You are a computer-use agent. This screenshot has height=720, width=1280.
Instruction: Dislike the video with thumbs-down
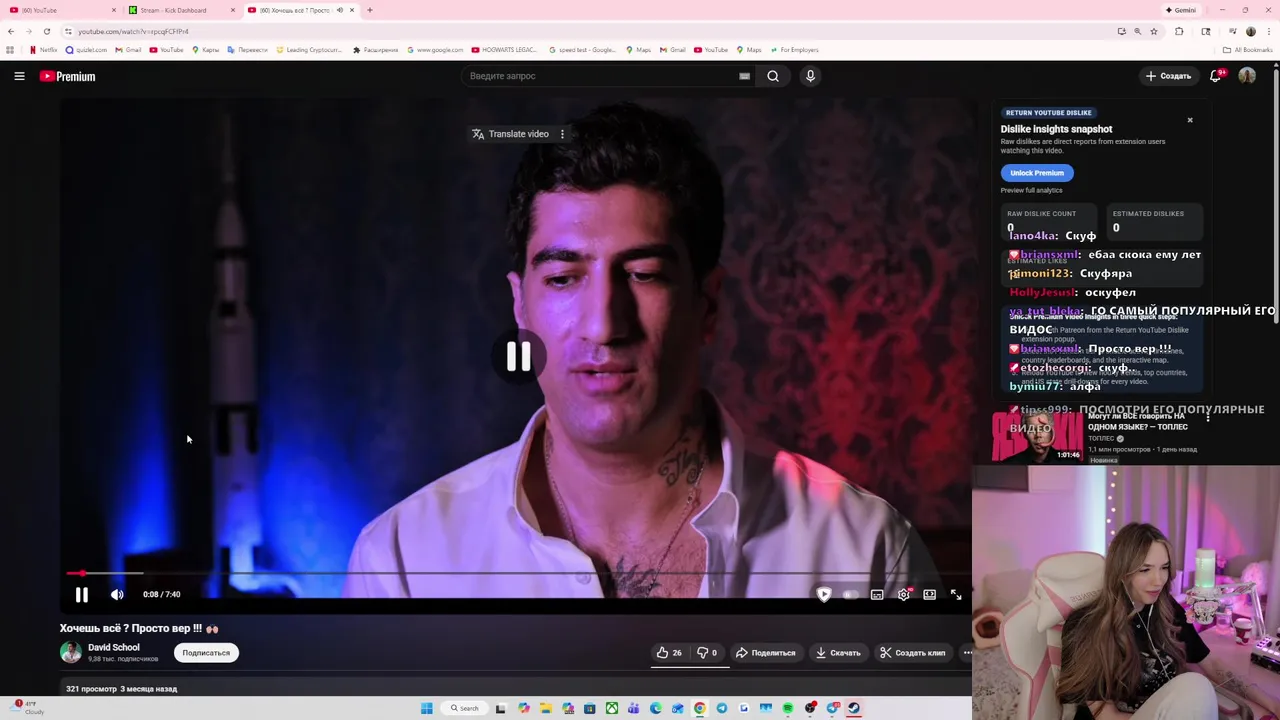(x=707, y=653)
